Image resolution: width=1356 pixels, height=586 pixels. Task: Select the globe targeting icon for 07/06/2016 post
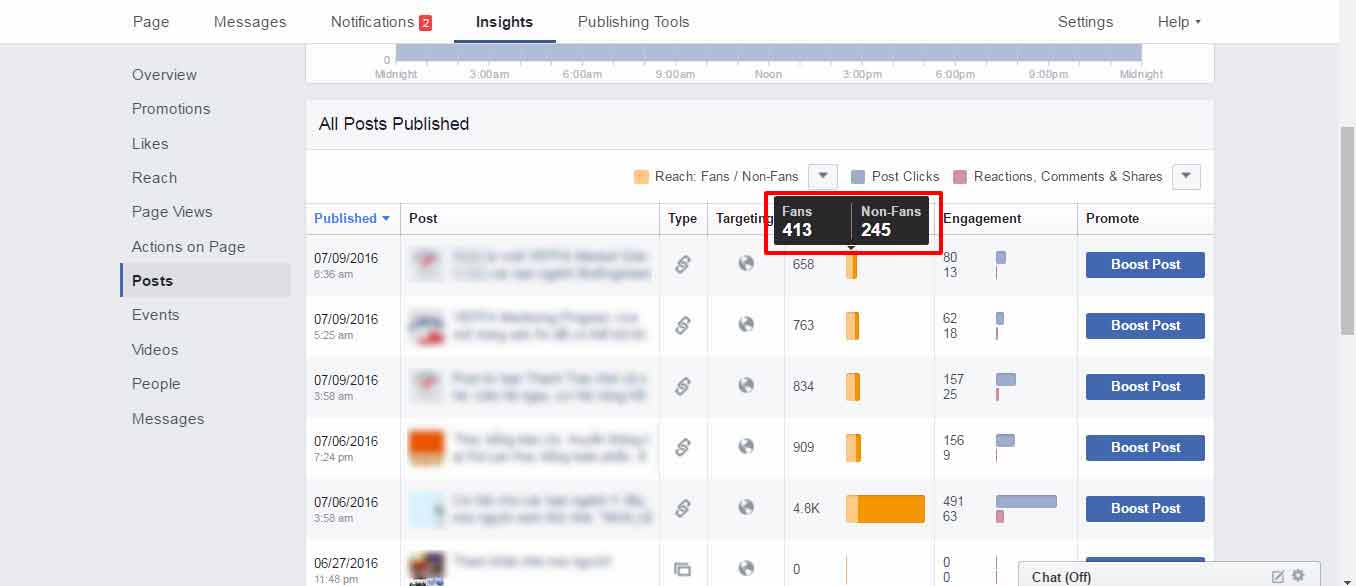[744, 447]
